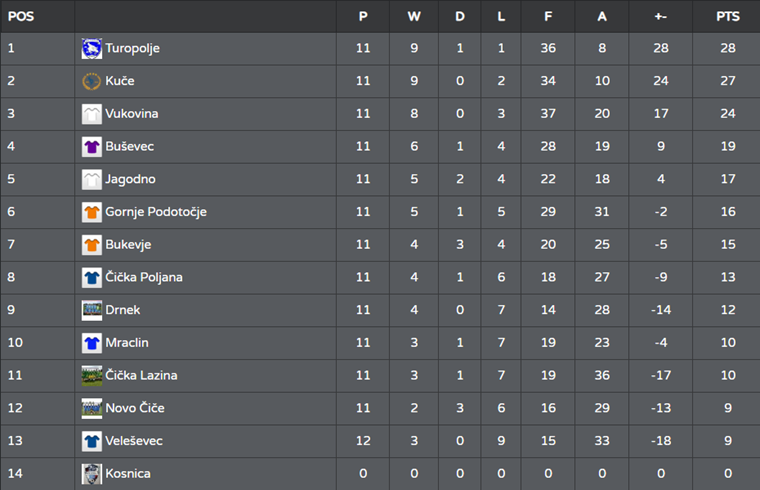This screenshot has width=760, height=490.
Task: Select the Veleševec team name
Action: tap(134, 441)
